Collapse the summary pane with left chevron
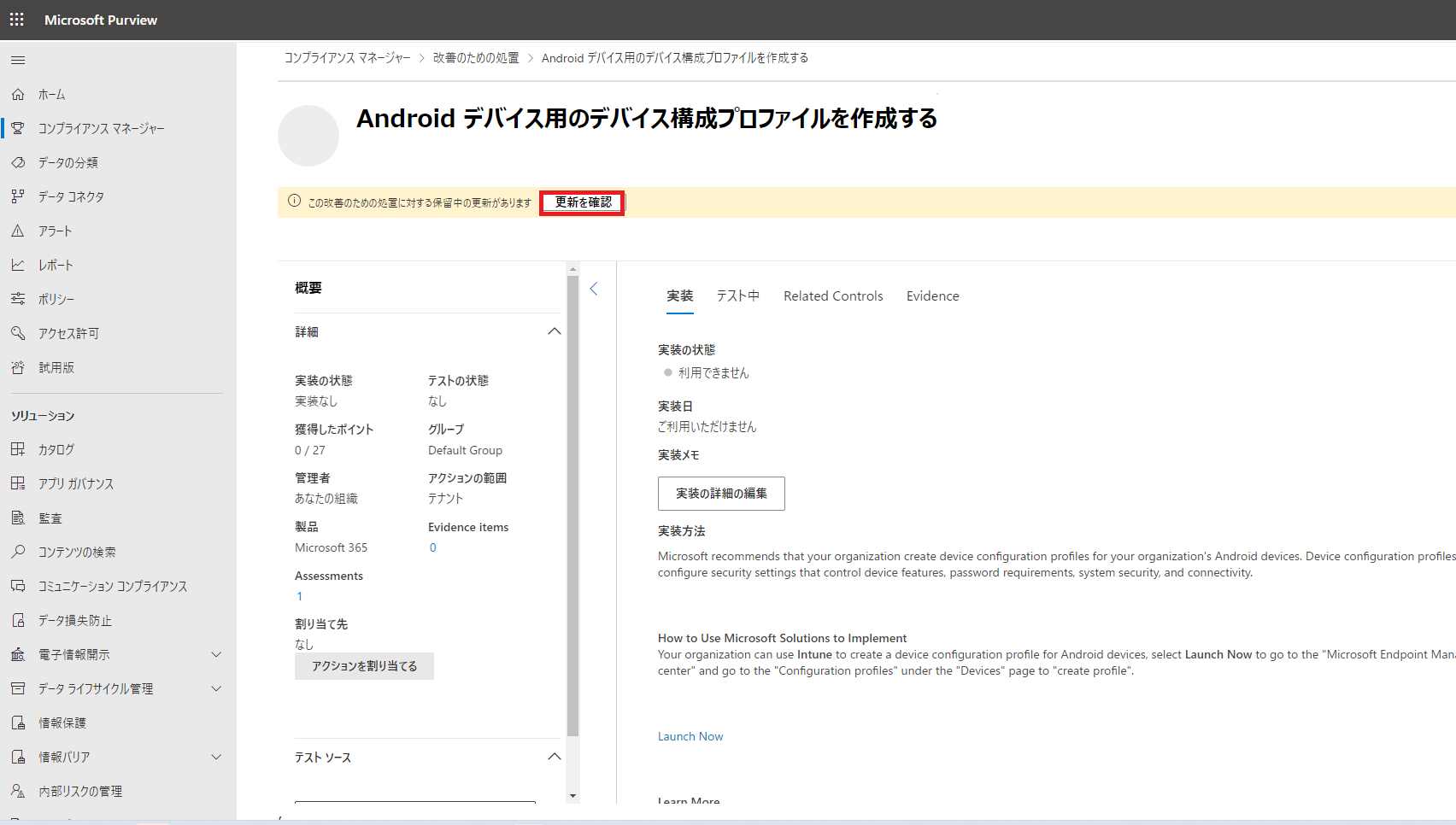 [x=594, y=289]
